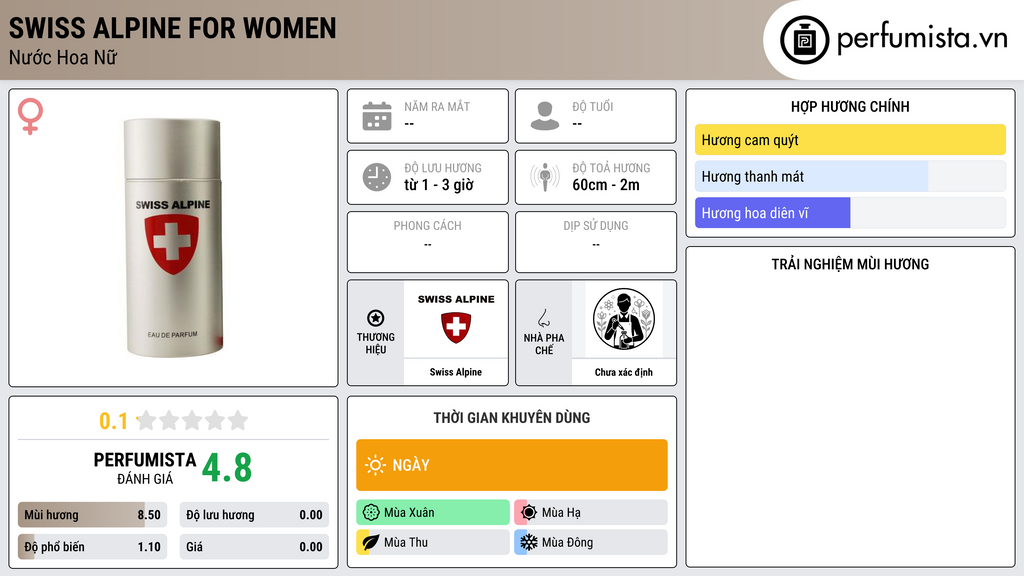
Task: Click the Nước Hoa Nữ subtitle
Action: (x=63, y=57)
